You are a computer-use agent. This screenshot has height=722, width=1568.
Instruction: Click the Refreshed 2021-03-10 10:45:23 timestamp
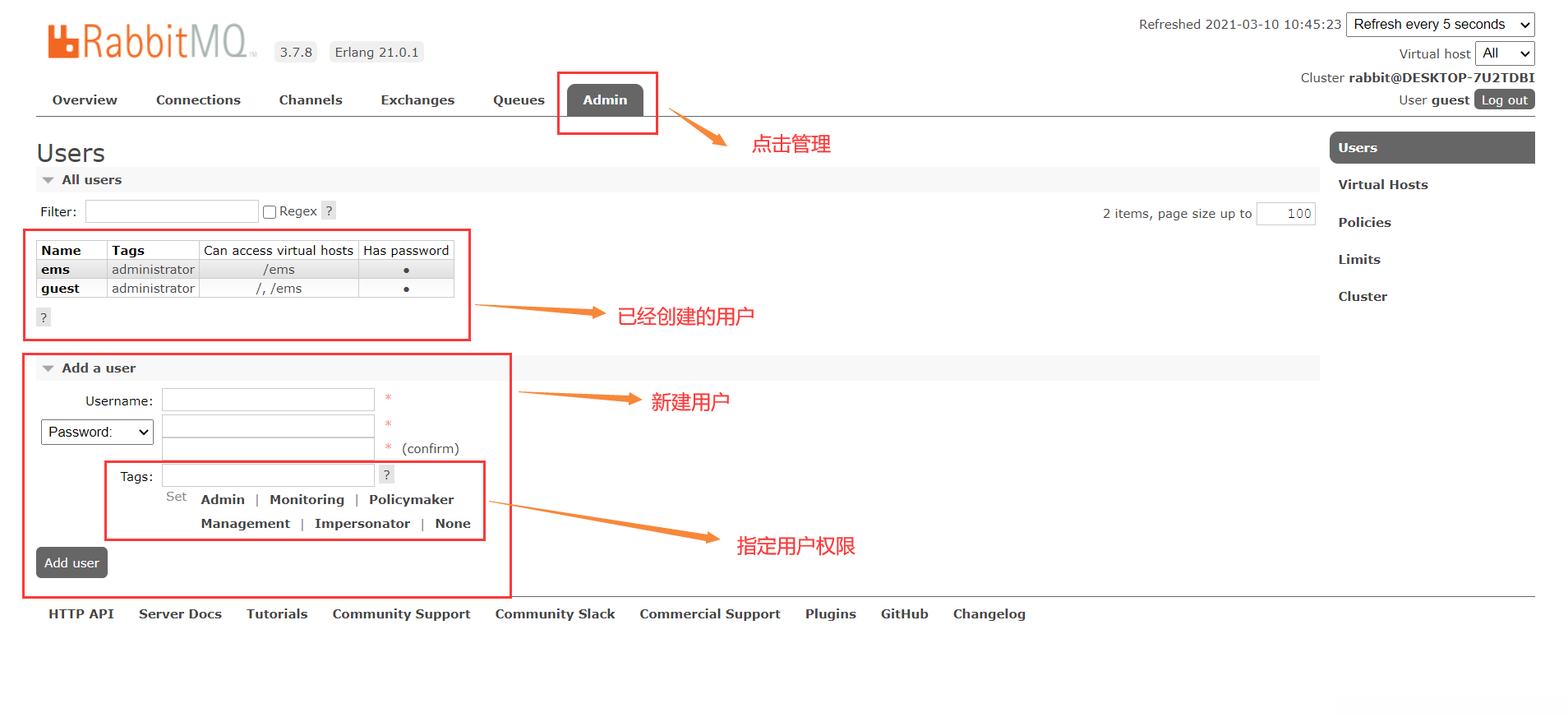point(1240,25)
